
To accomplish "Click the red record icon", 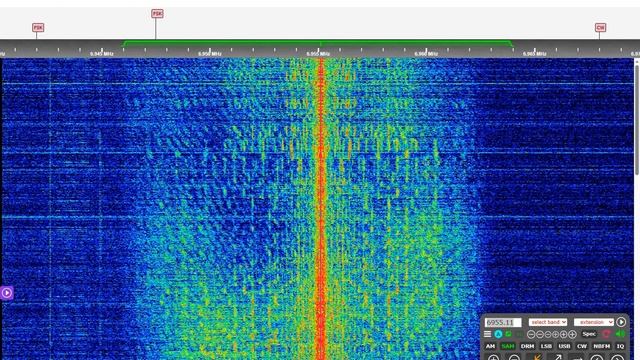I will coord(607,334).
